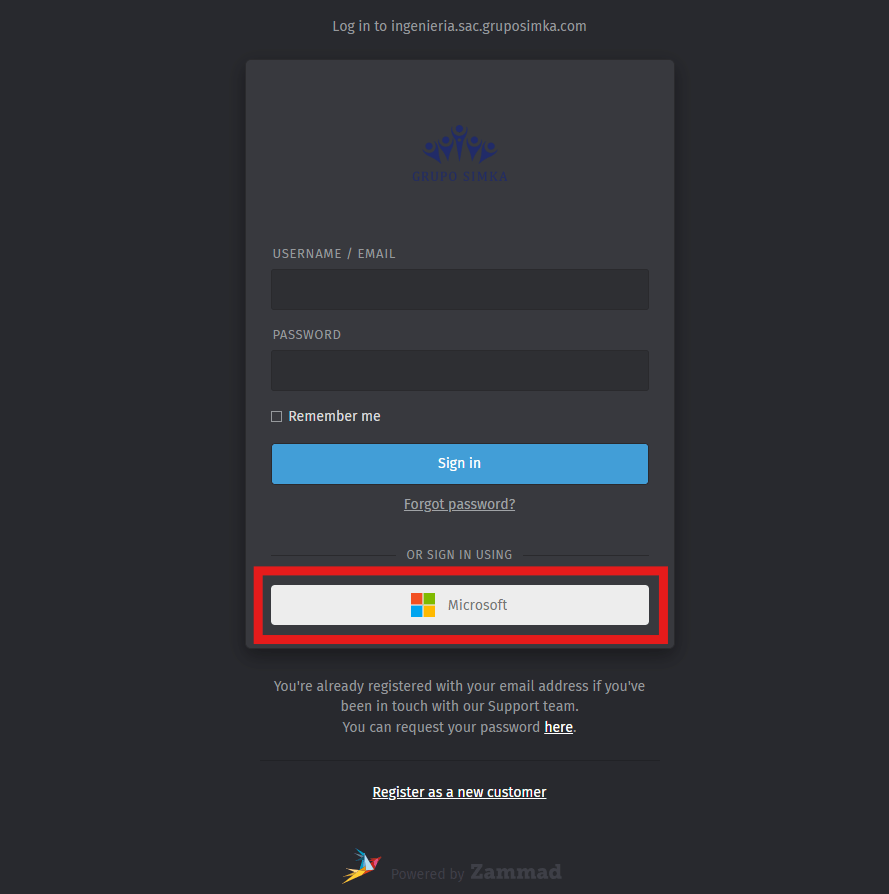Click the already registered info paragraph
The height and width of the screenshot is (894, 889).
(460, 706)
